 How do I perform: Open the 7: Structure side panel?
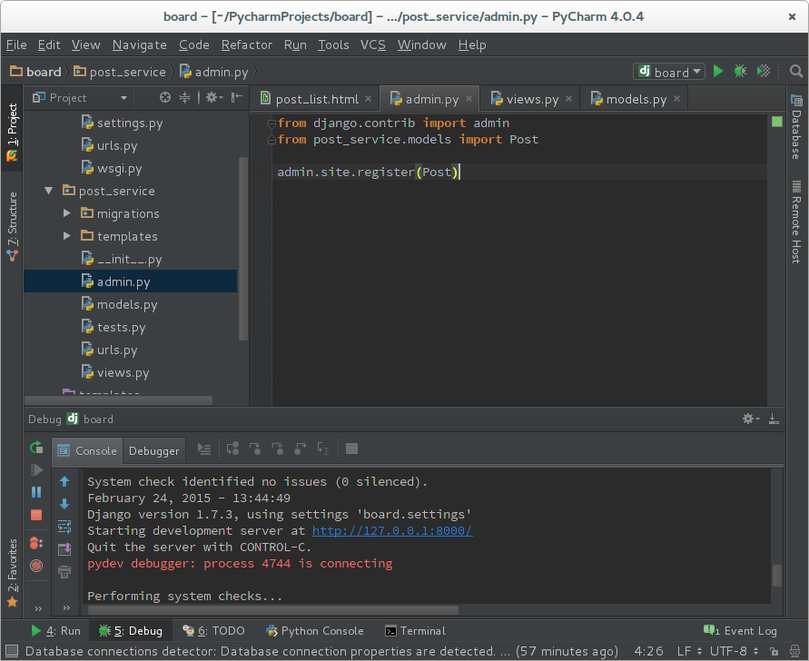point(12,226)
